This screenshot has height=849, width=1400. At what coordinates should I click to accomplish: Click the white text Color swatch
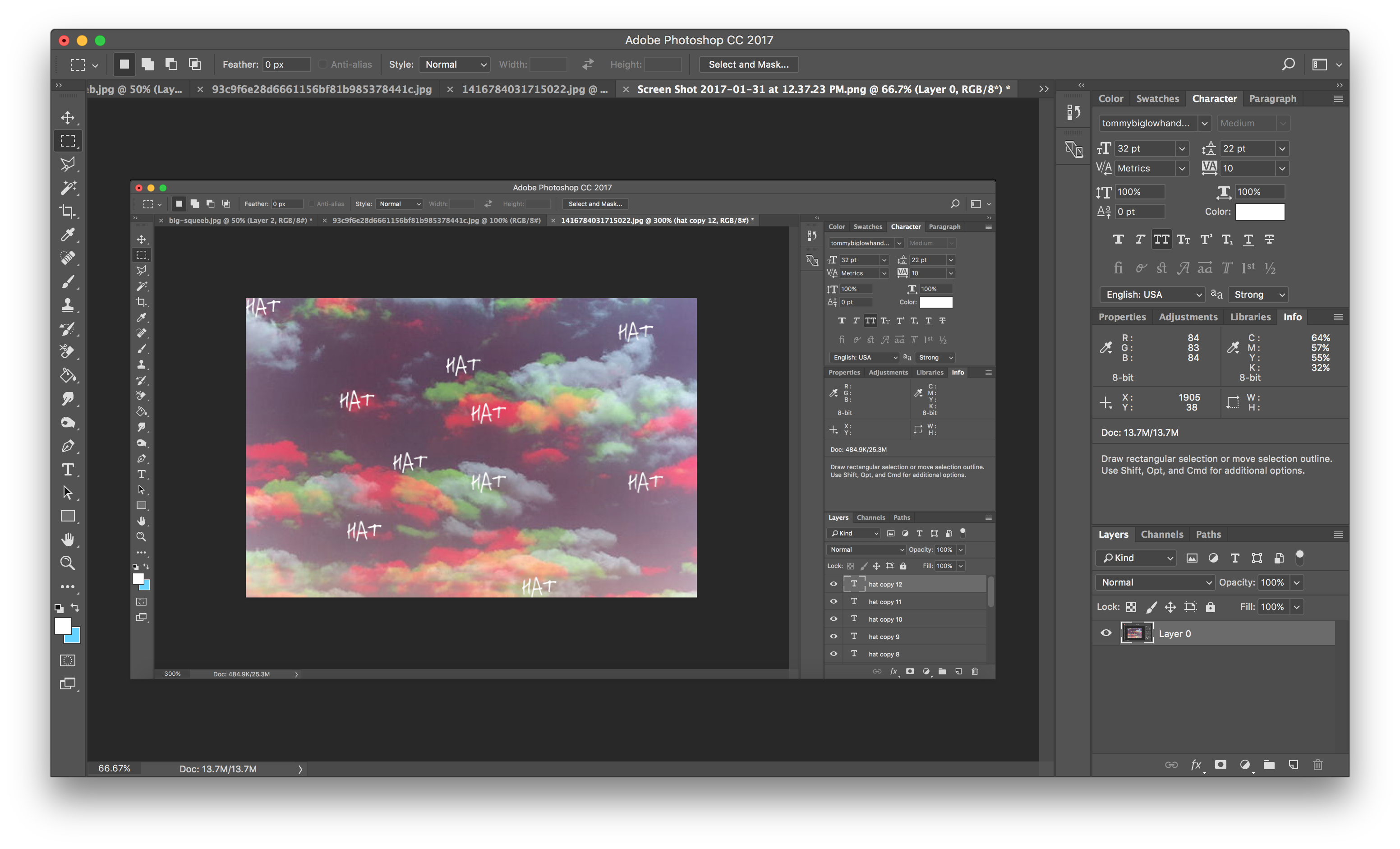[1260, 212]
